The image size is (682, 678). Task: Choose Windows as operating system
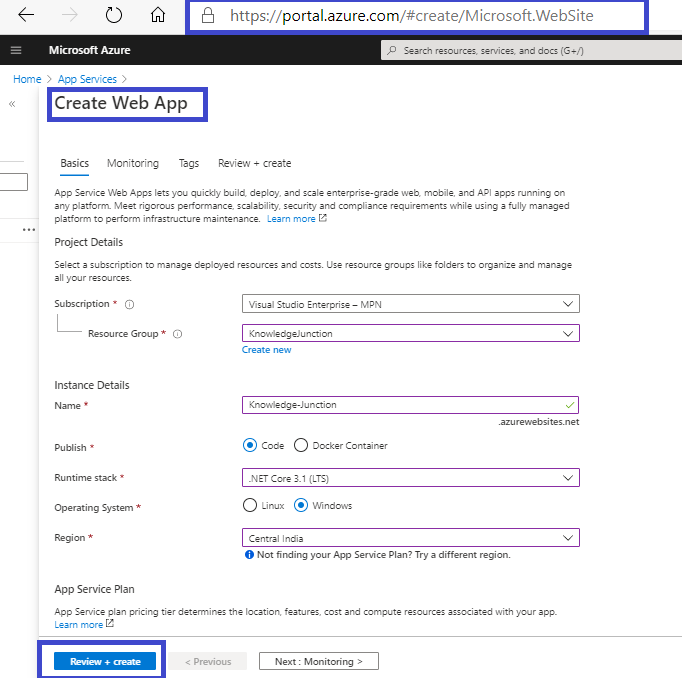point(301,505)
